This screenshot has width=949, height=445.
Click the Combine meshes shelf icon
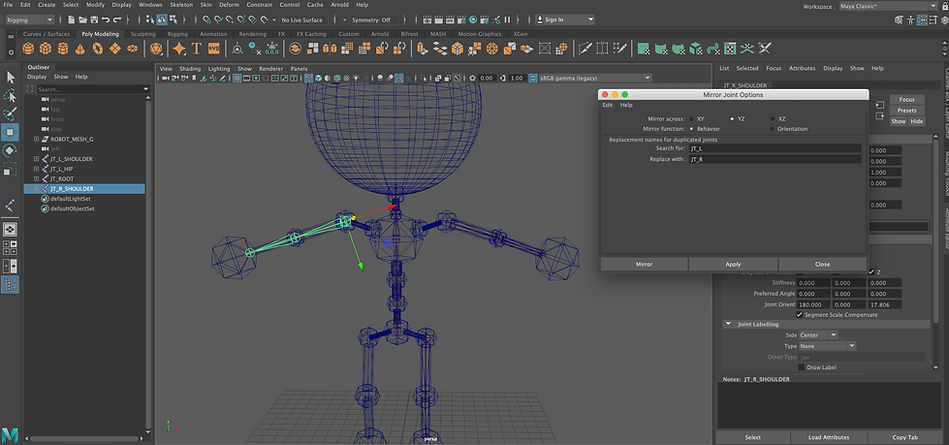tap(295, 48)
